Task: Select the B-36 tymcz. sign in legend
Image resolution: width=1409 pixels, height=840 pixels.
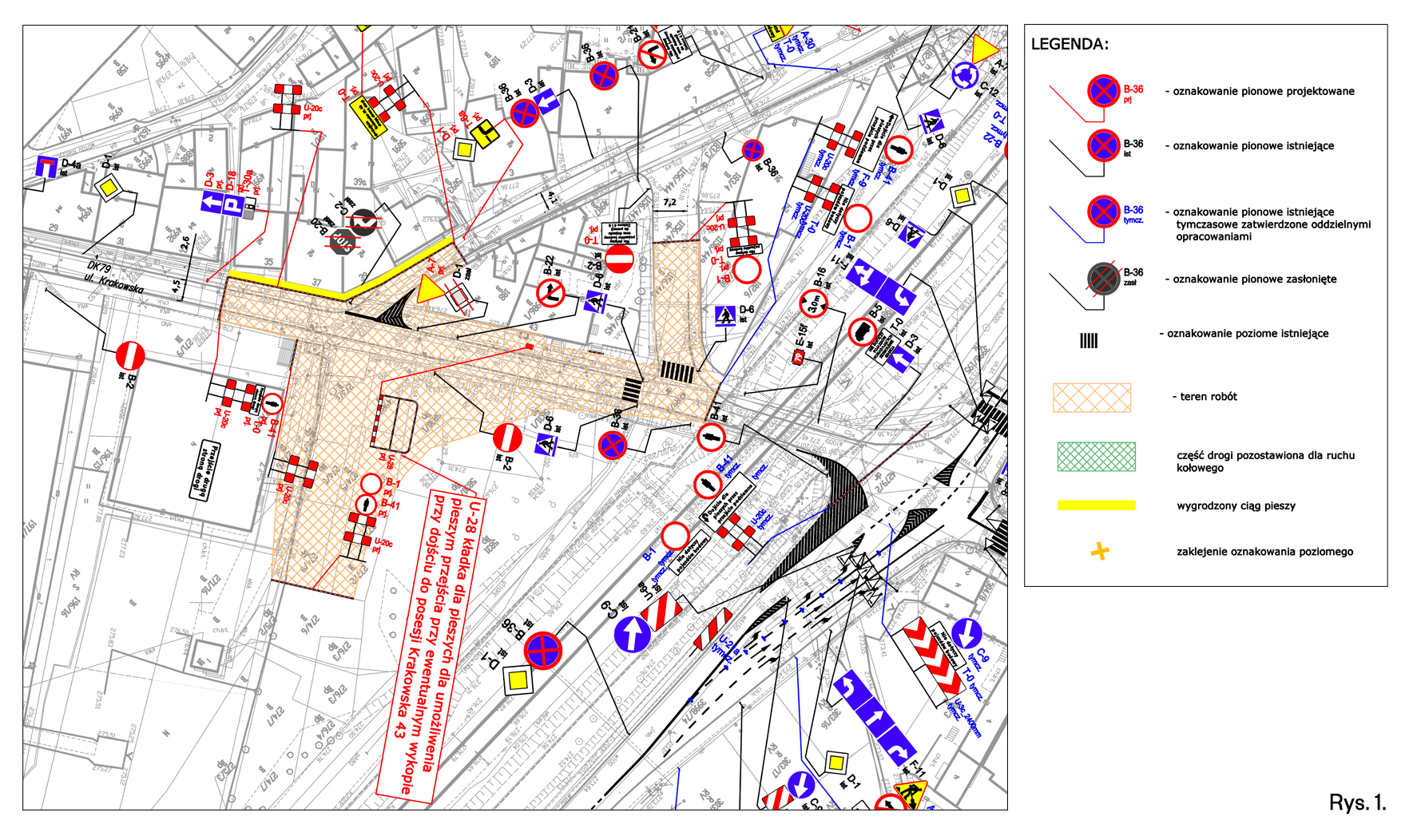Action: click(x=1103, y=212)
